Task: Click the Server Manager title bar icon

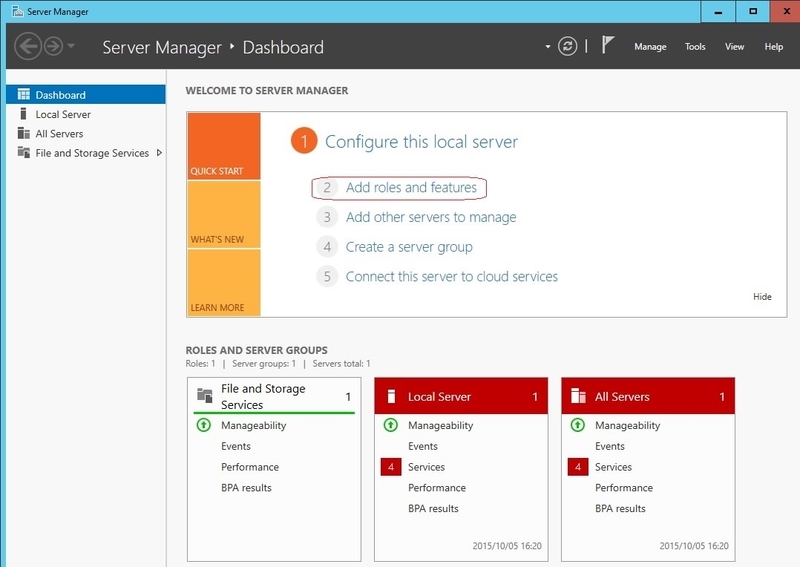Action: point(17,11)
